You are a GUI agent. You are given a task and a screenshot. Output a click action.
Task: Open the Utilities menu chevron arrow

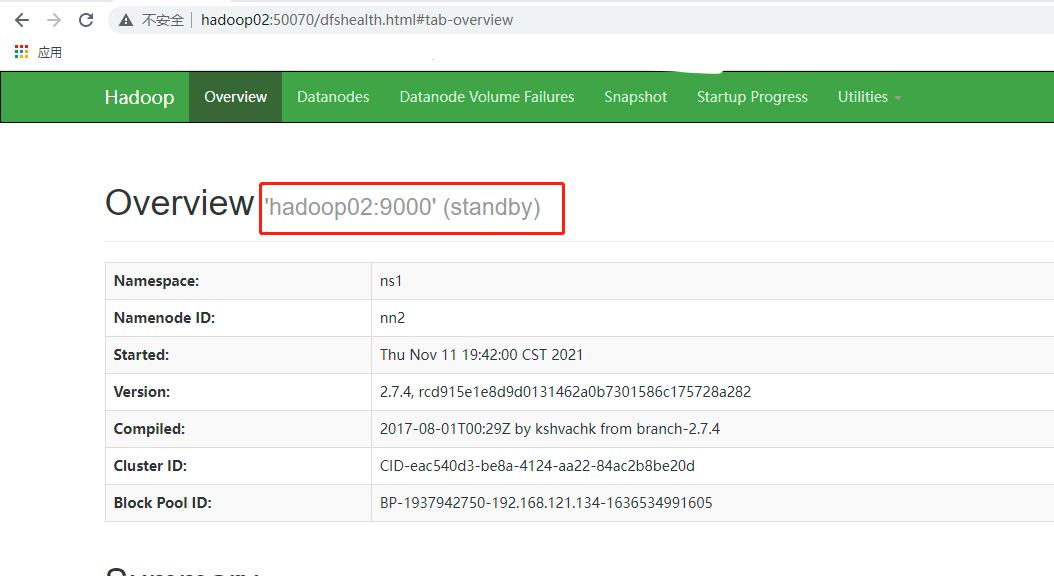897,99
